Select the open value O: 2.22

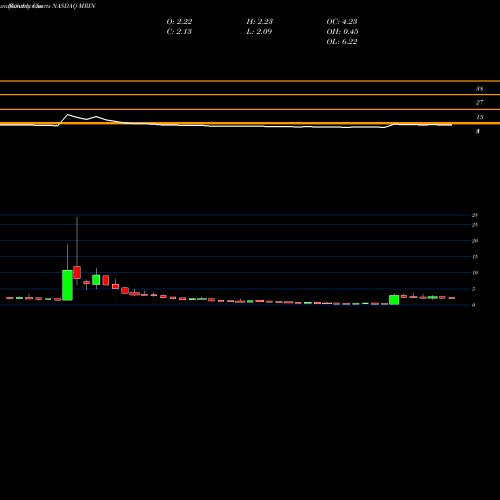point(179,22)
